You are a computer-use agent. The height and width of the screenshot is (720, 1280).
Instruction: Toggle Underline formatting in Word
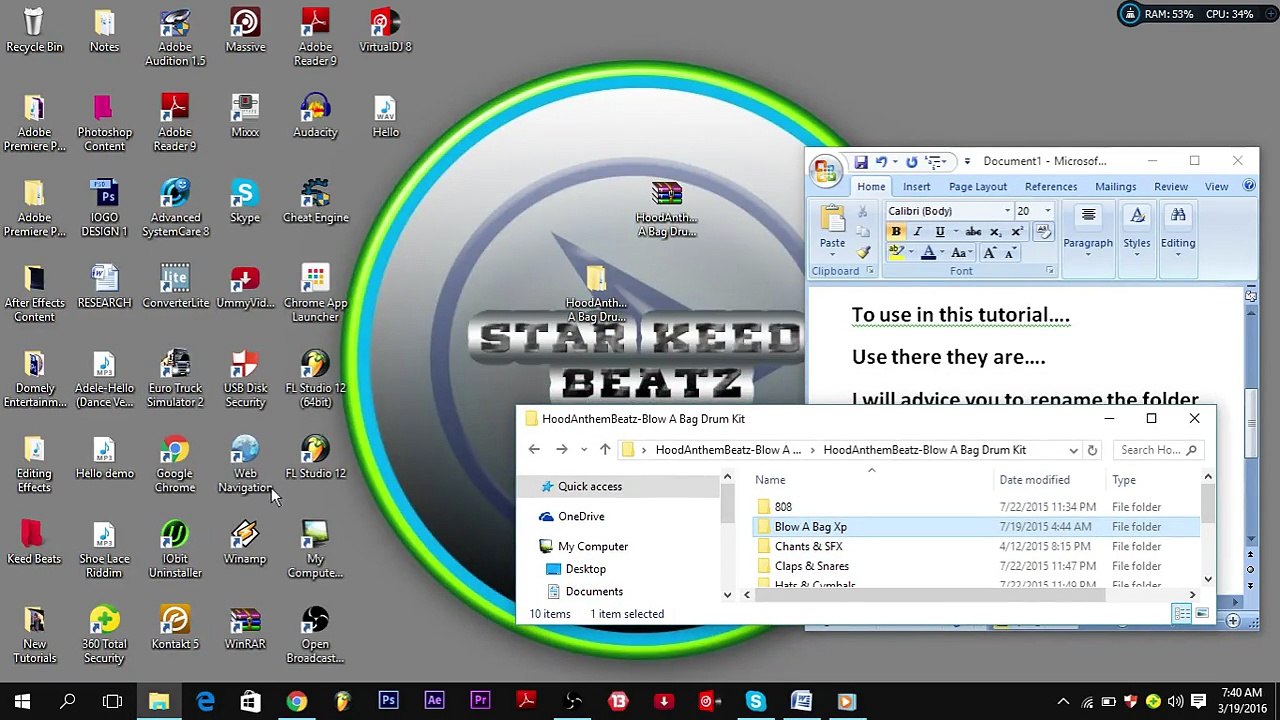click(x=939, y=232)
